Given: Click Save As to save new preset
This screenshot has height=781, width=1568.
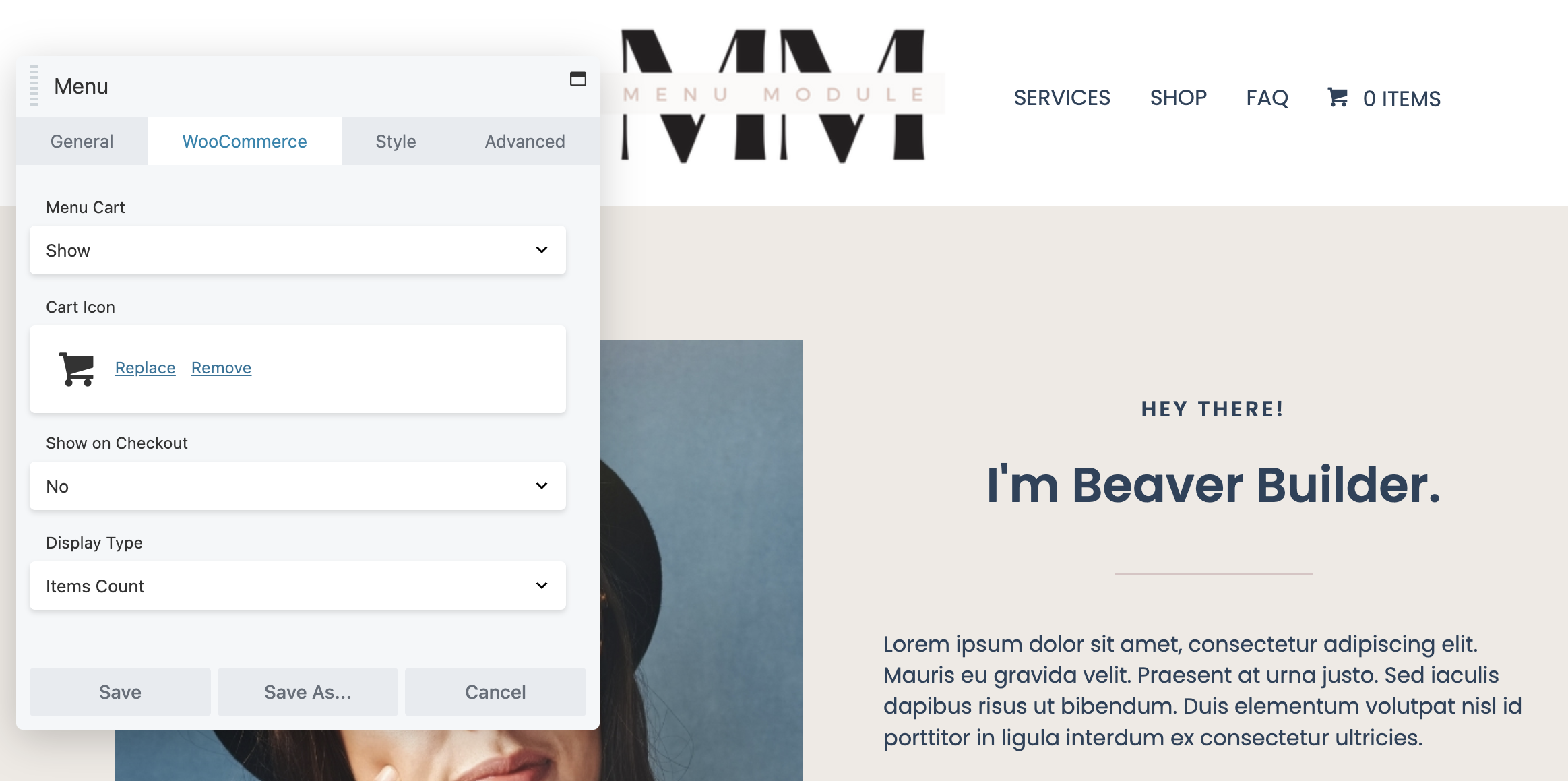Looking at the screenshot, I should click(307, 691).
